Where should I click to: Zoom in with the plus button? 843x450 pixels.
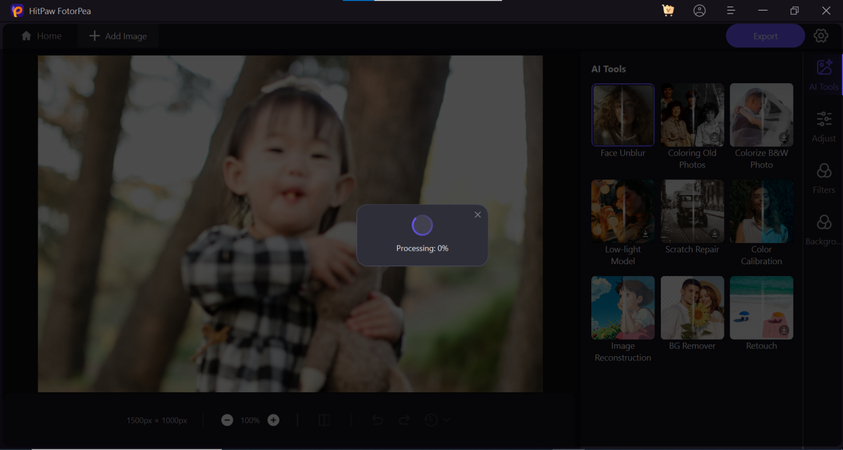point(273,420)
